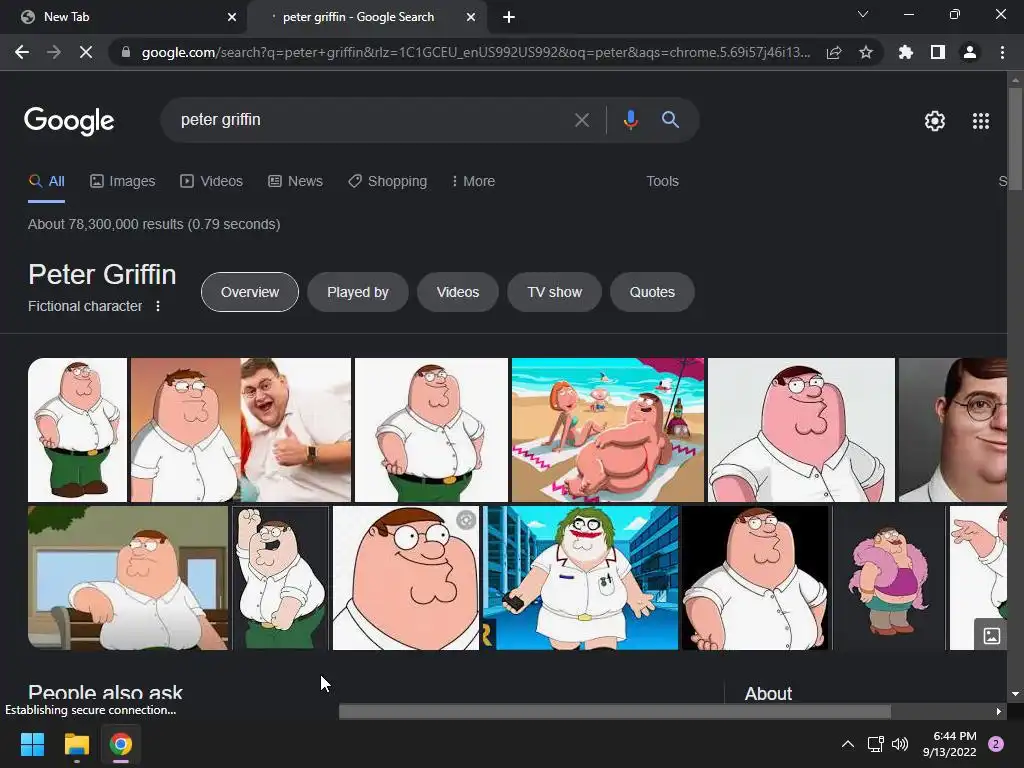Open the Chrome three-dot menu

(x=1002, y=52)
